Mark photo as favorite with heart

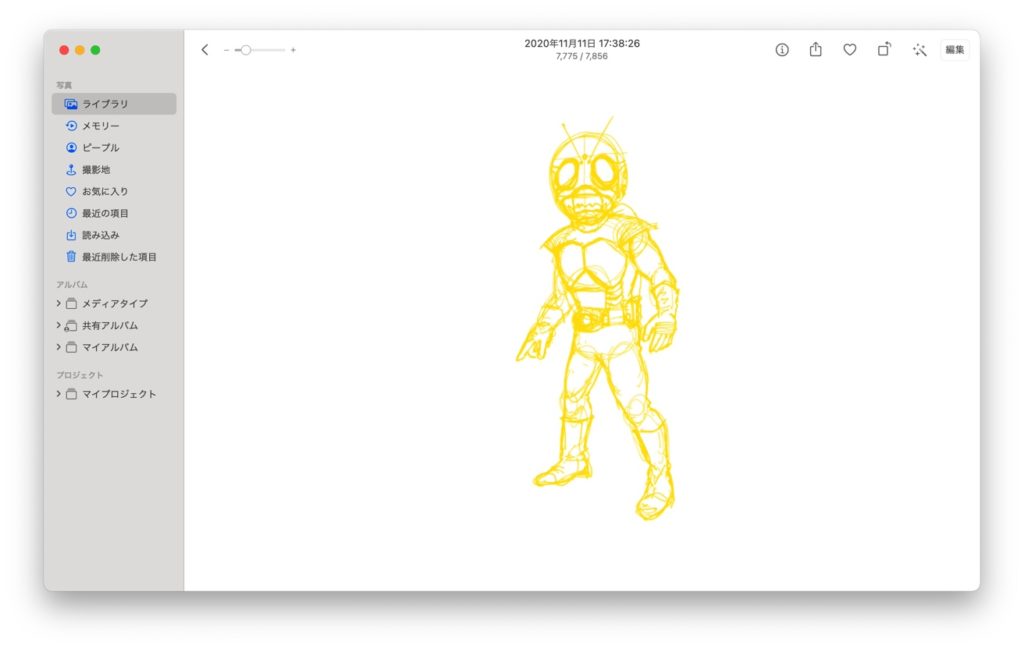pos(850,50)
